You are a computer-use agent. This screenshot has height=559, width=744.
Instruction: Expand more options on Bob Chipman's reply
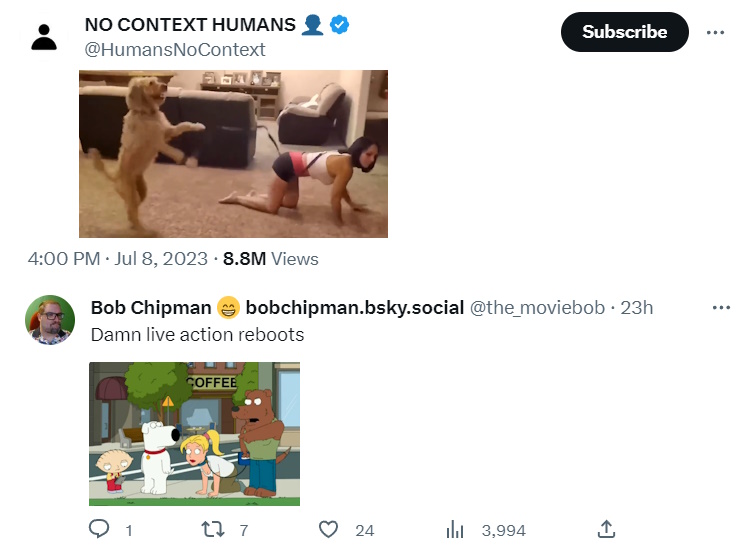[x=721, y=307]
